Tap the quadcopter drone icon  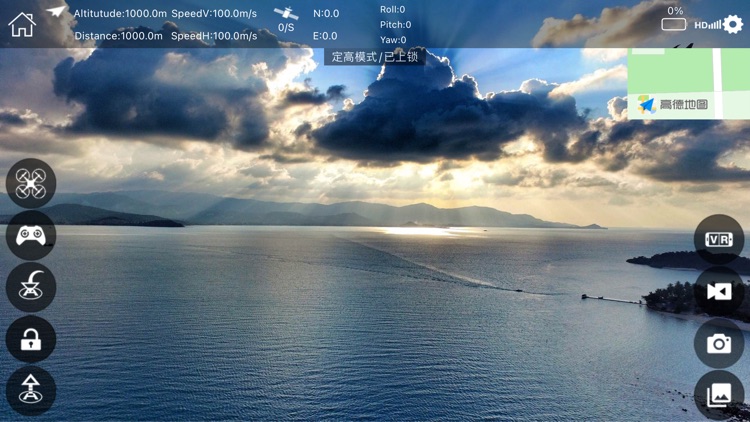click(31, 183)
